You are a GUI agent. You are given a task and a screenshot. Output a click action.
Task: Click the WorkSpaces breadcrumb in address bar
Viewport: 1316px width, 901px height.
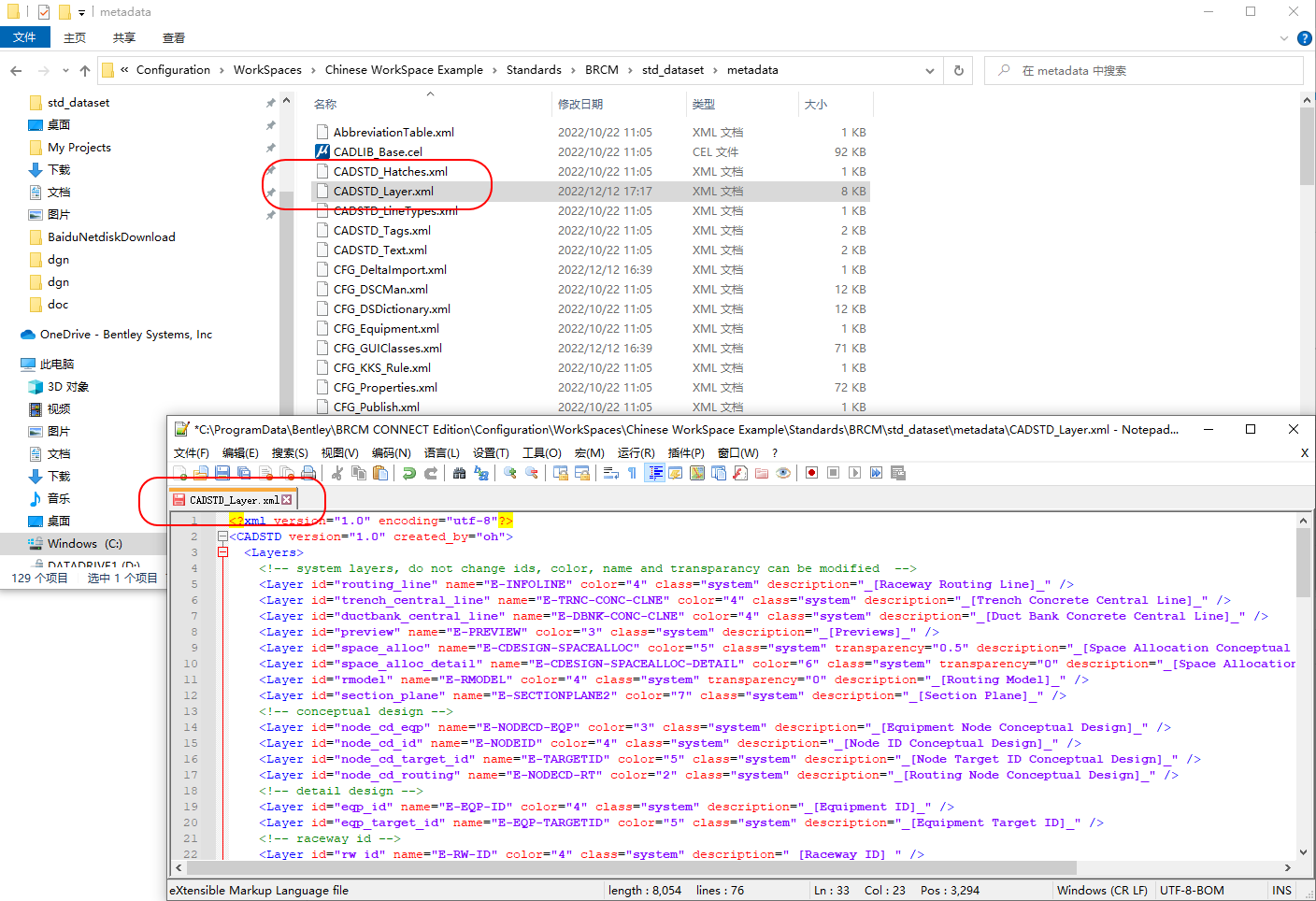[267, 70]
